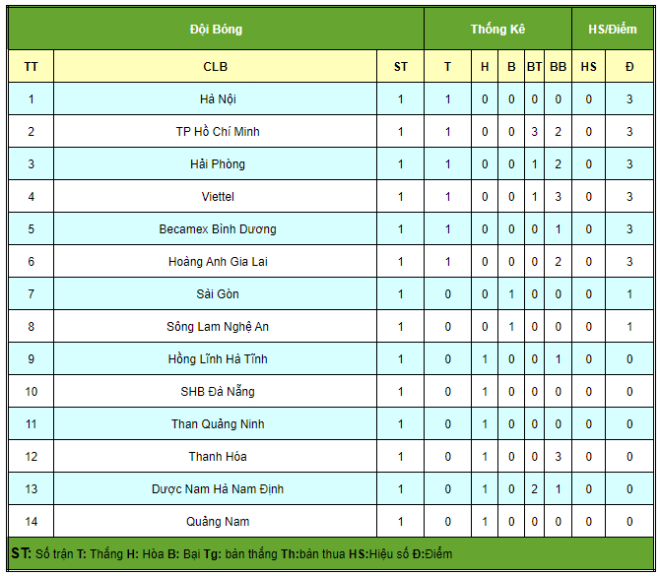Select Hoàng Anh Gia Lai club name
The image size is (660, 576).
[217, 261]
